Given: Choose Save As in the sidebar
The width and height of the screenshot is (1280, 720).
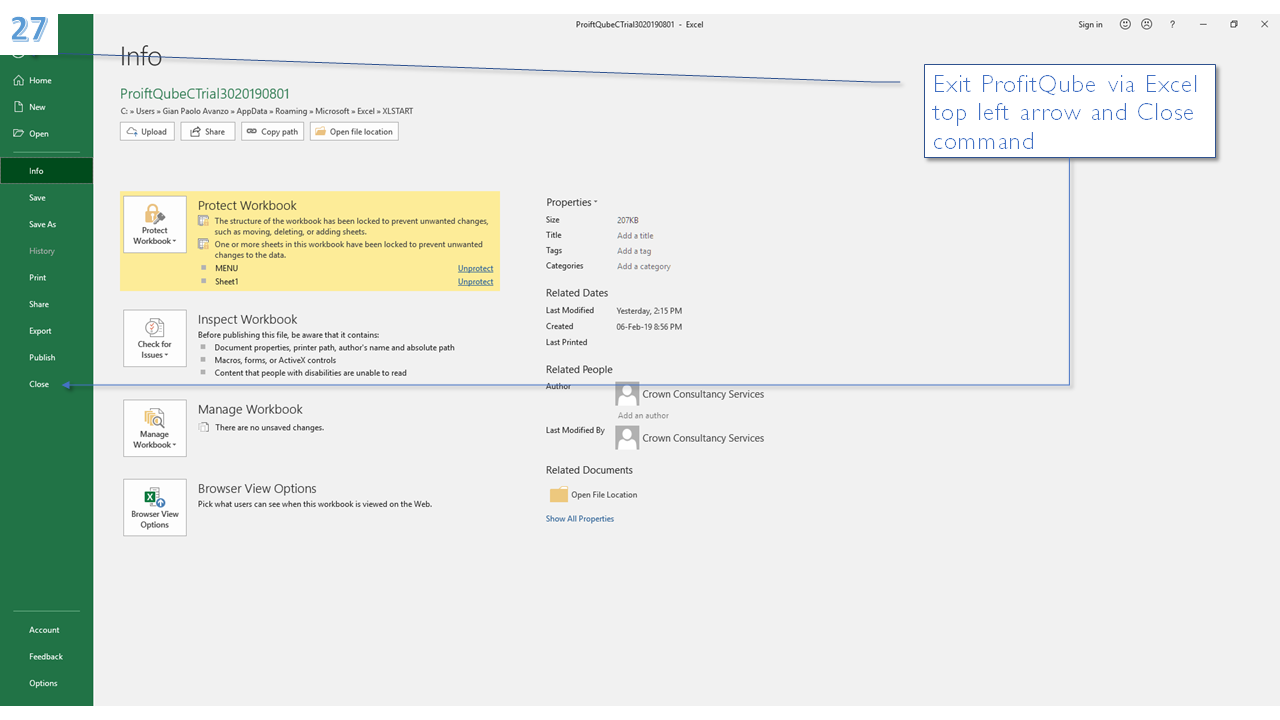Looking at the screenshot, I should click(x=42, y=224).
